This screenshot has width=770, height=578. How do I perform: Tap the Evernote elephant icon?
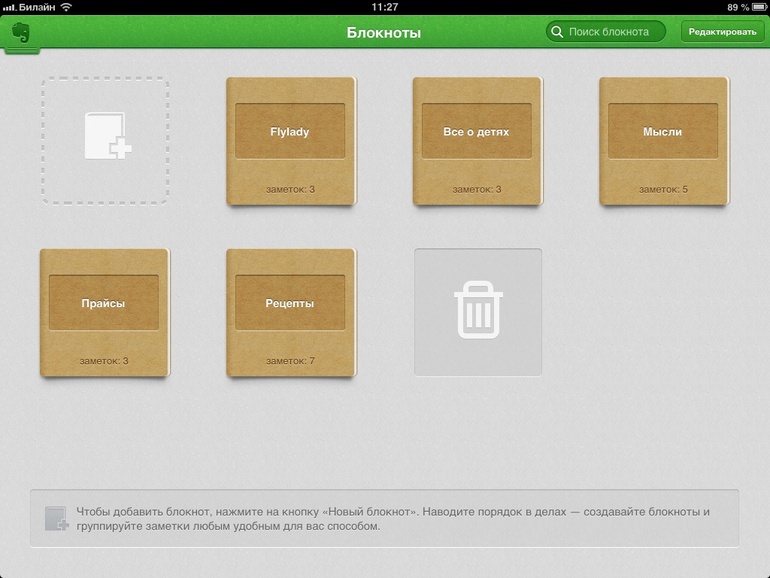(21, 33)
